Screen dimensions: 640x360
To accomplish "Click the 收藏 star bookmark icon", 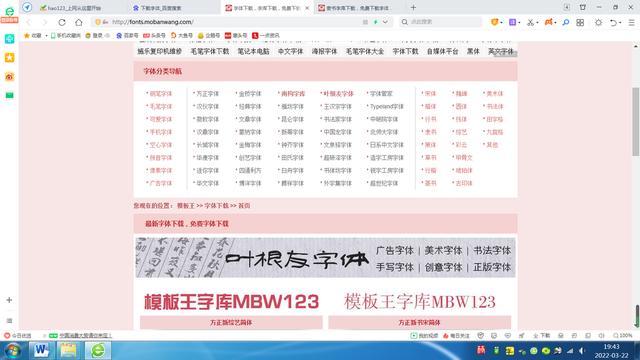I will 27,36.
